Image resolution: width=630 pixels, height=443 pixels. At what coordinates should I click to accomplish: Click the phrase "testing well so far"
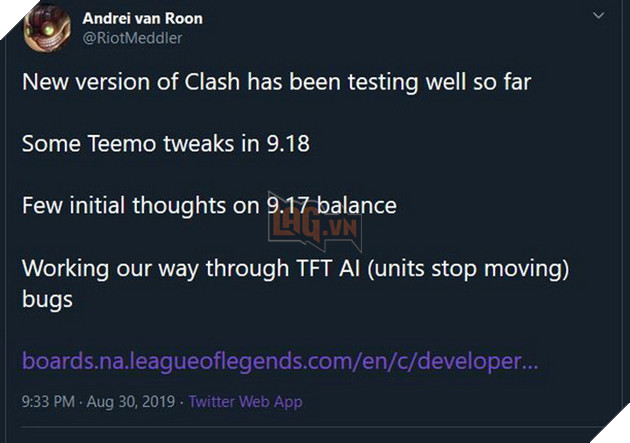click(x=439, y=81)
